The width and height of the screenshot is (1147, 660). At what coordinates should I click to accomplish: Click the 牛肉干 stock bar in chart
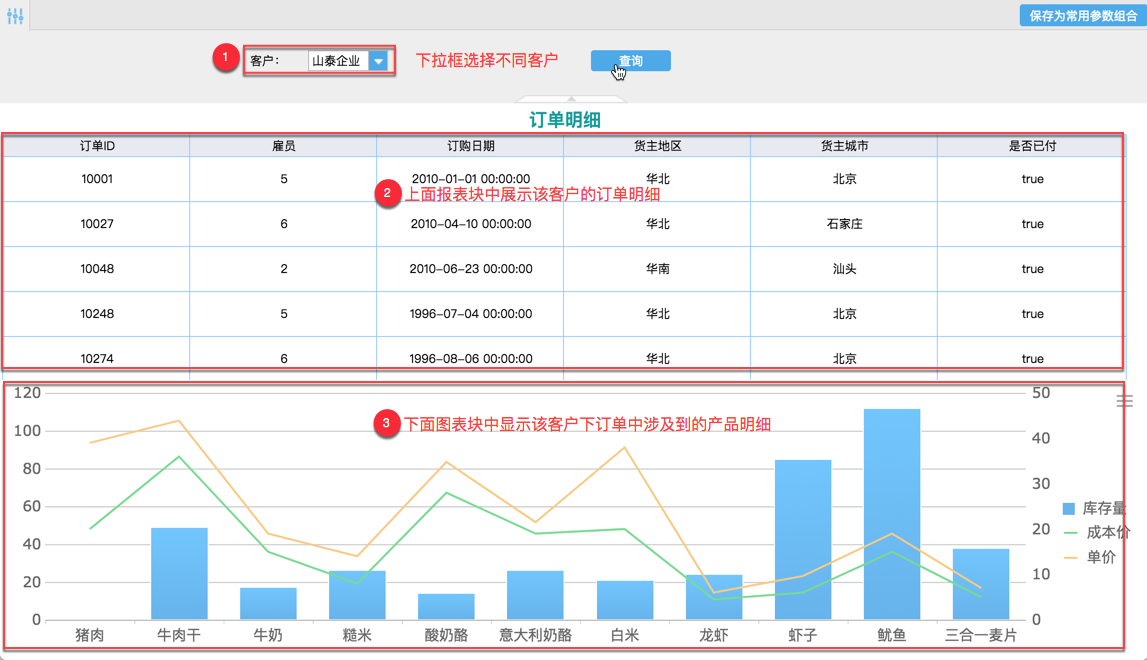point(179,574)
